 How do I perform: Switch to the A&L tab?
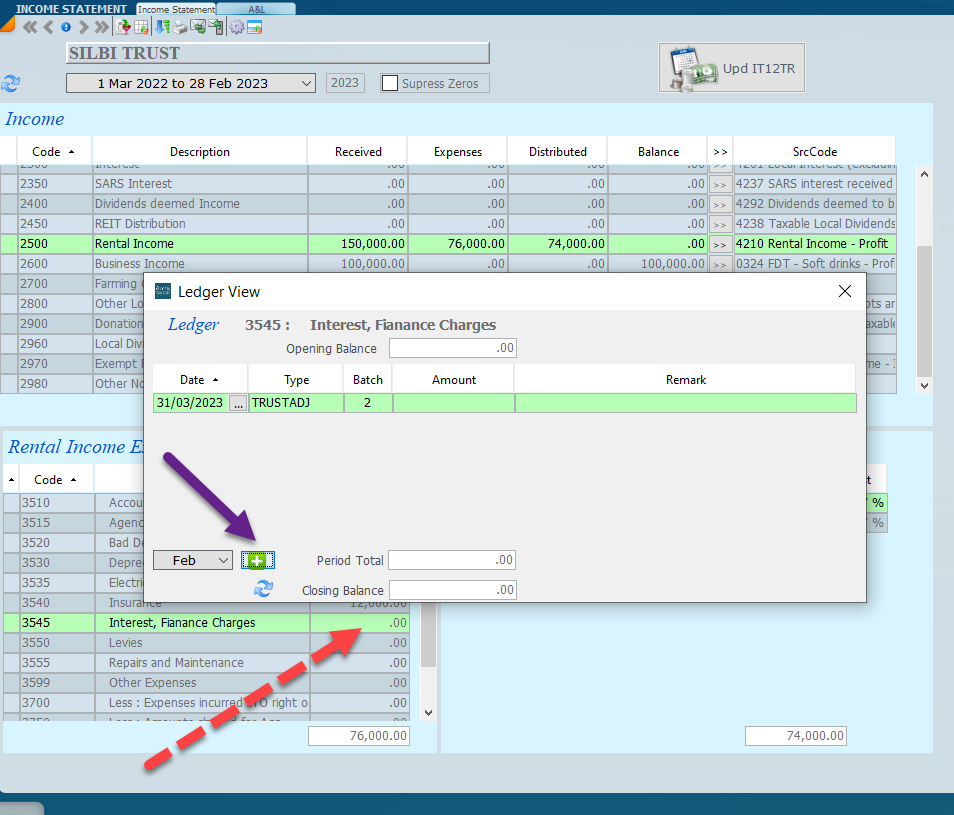tap(256, 9)
